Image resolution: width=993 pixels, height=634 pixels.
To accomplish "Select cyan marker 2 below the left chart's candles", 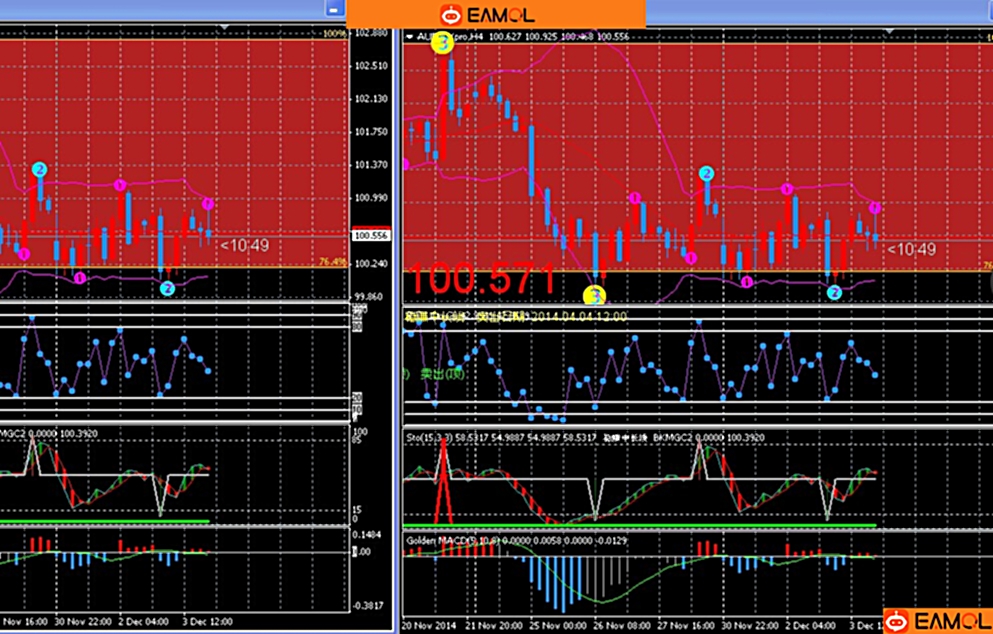I will click(167, 288).
